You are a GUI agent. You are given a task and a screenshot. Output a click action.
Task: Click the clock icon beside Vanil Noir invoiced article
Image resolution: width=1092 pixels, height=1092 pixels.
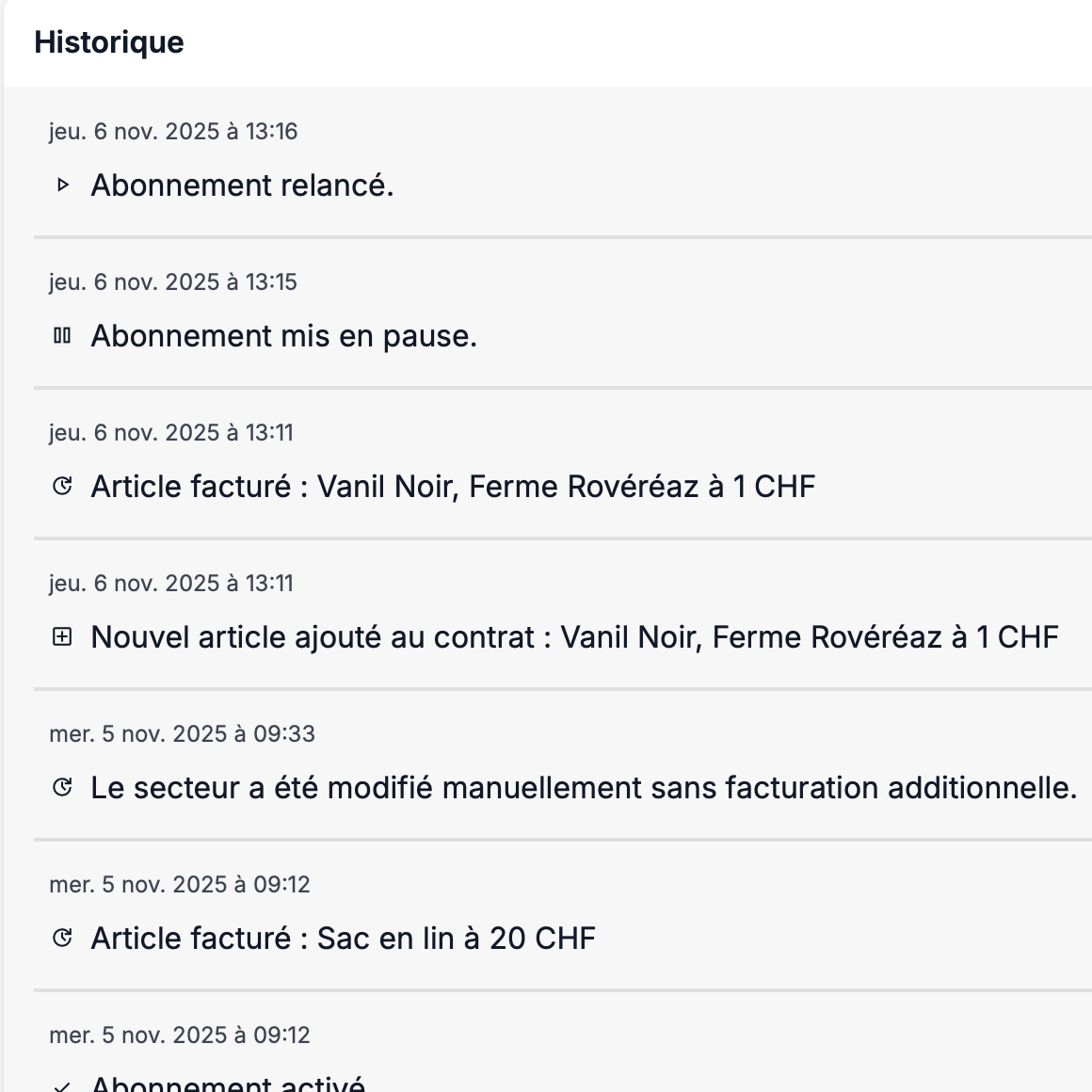coord(62,487)
